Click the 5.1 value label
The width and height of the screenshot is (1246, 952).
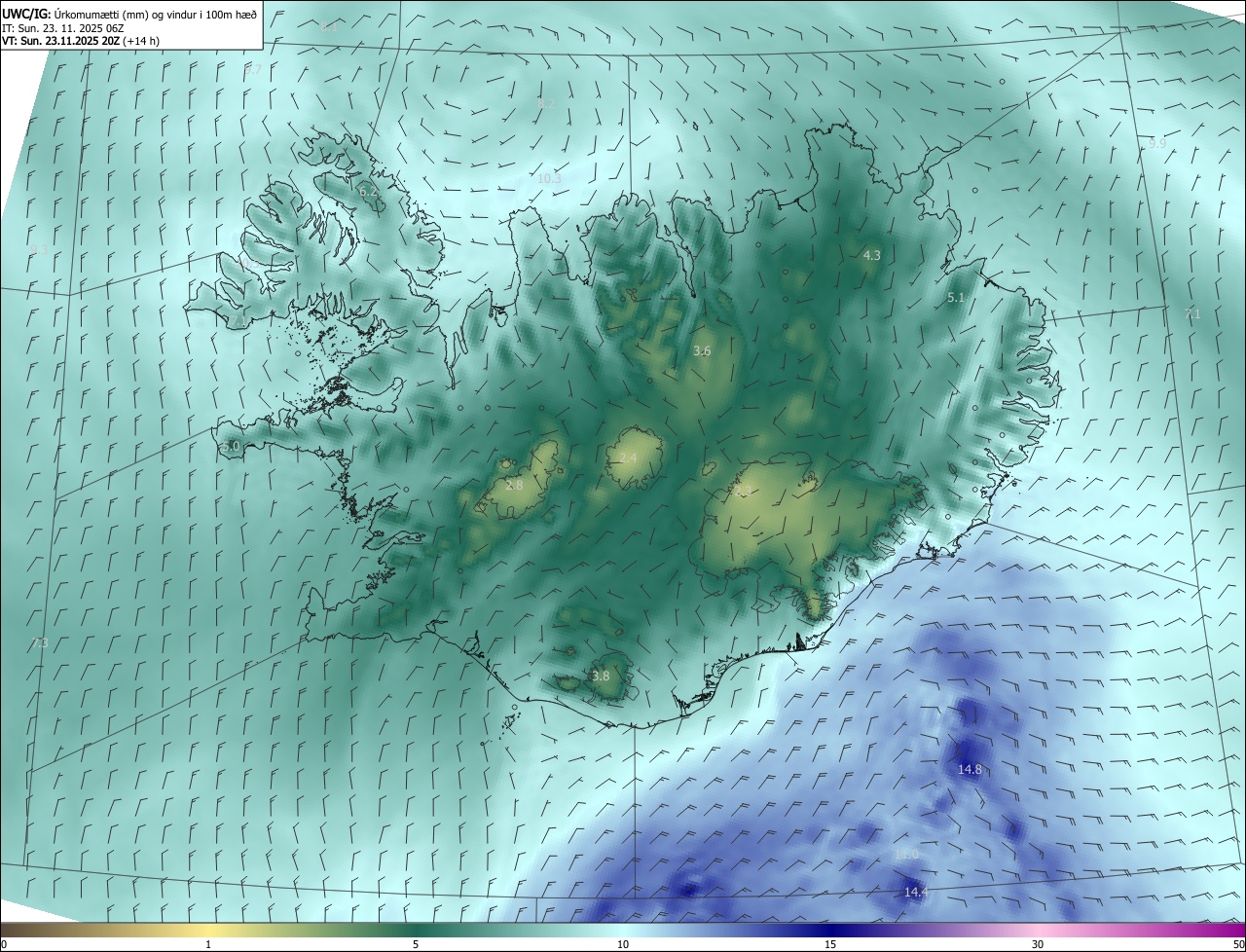point(955,298)
